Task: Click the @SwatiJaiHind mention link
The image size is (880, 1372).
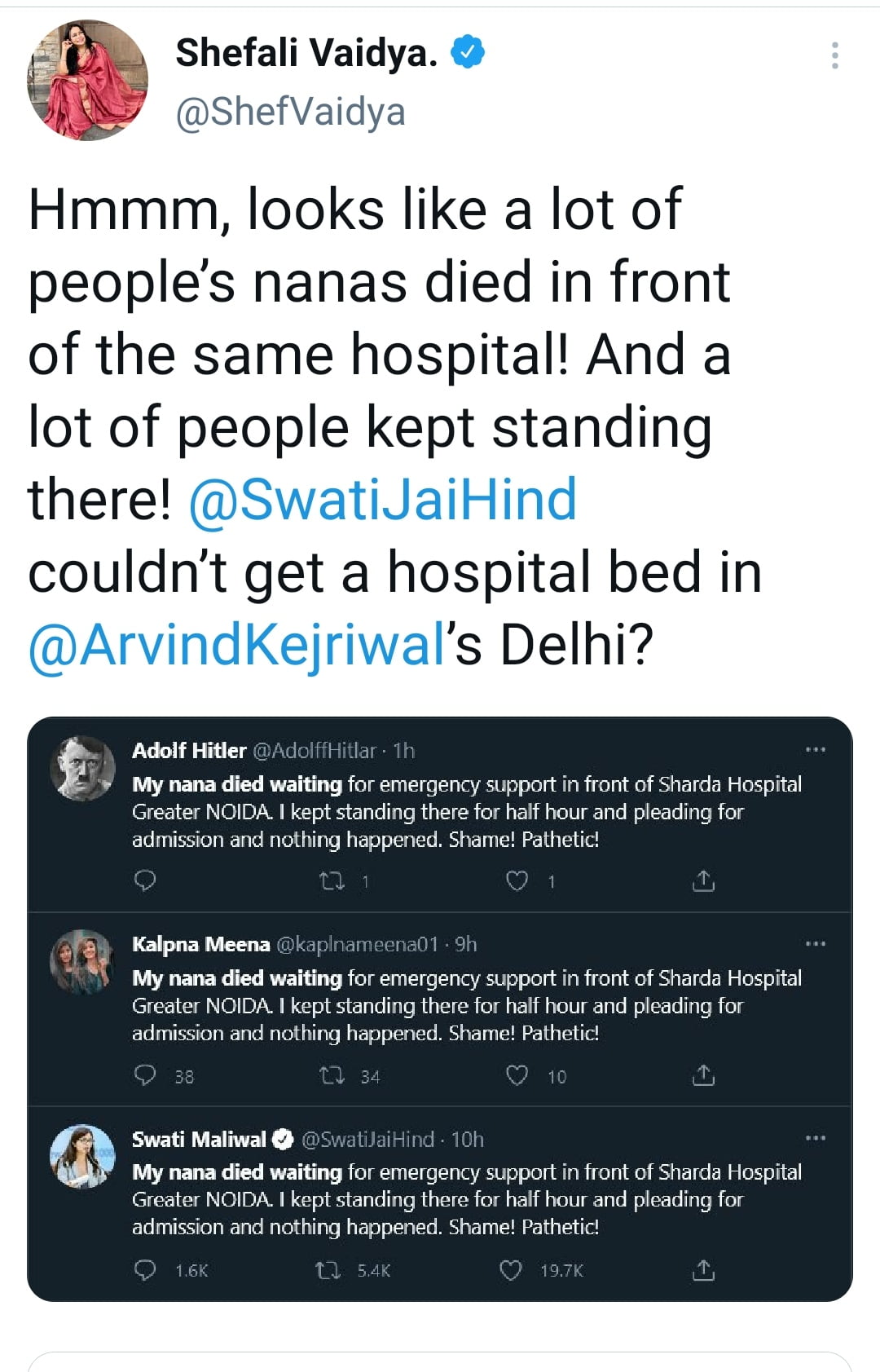Action: tap(383, 499)
